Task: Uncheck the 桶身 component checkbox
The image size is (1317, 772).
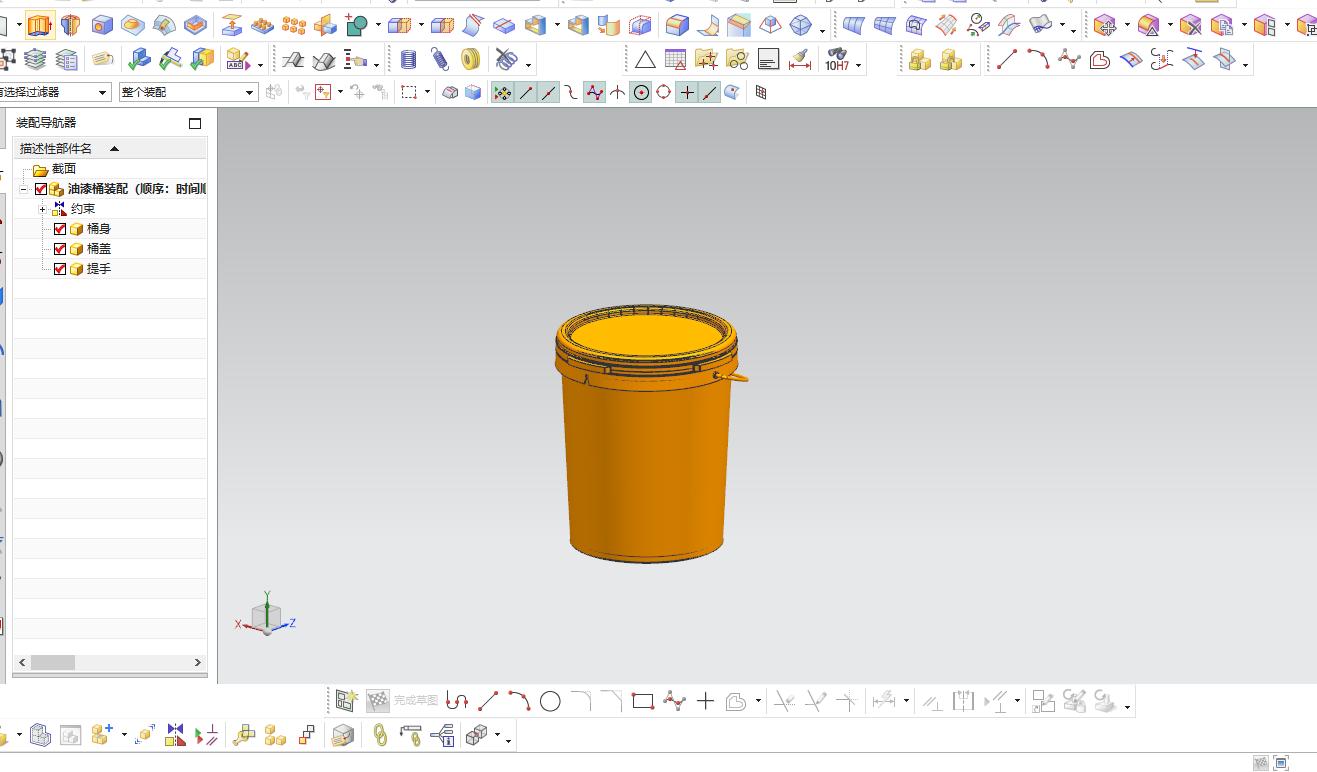Action: [60, 229]
